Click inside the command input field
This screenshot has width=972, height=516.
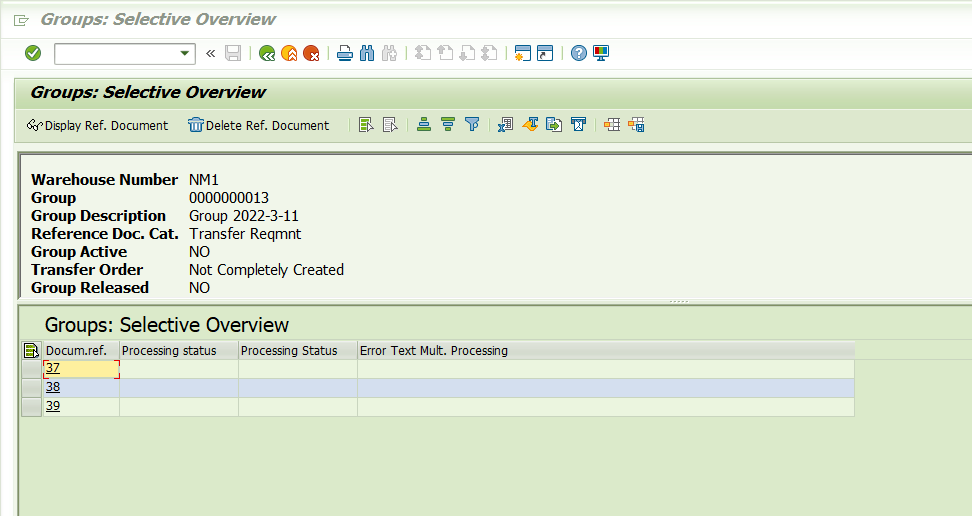pyautogui.click(x=117, y=53)
